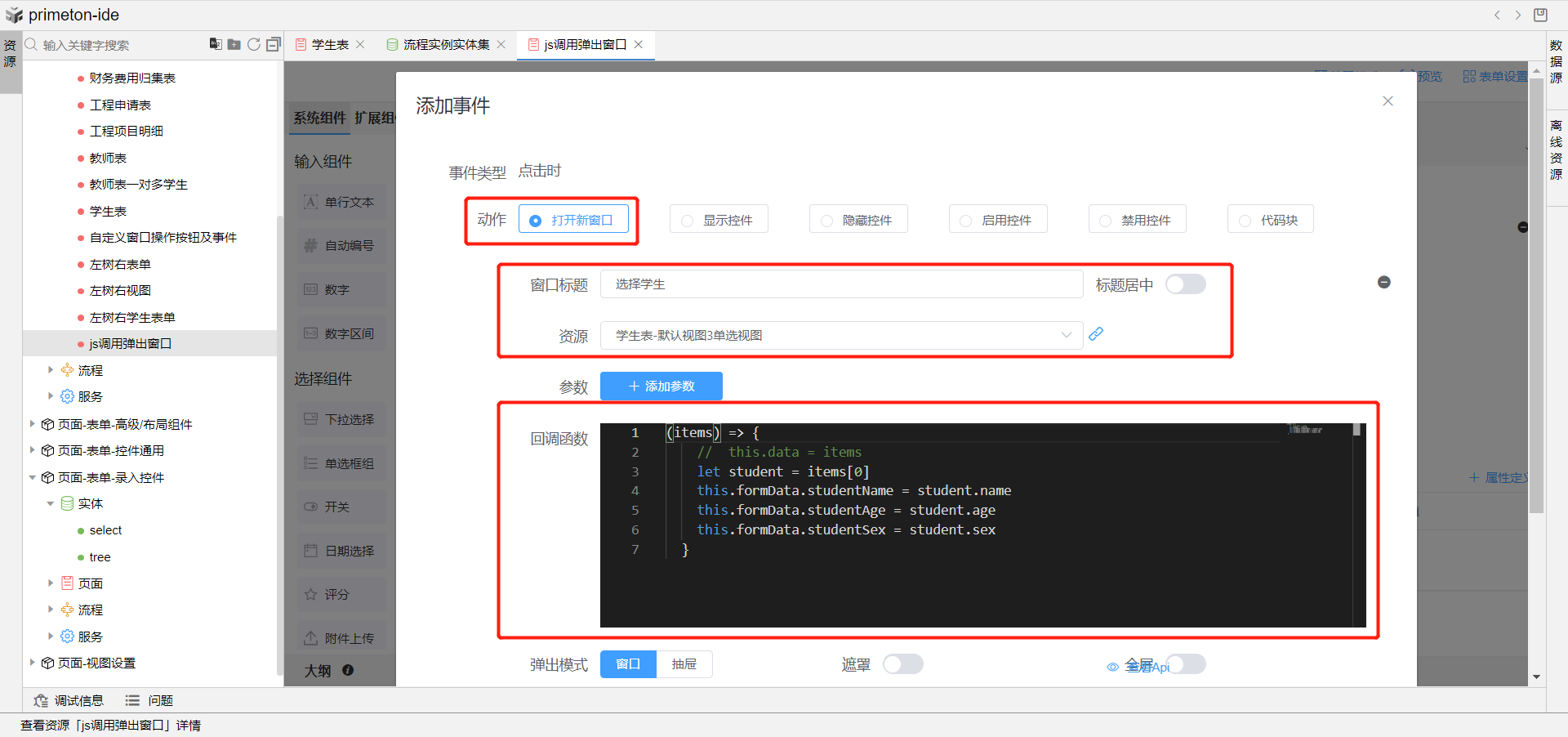Viewport: 1568px width, 737px height.
Task: Switch to the 流程实例实体集 tab
Action: click(446, 45)
